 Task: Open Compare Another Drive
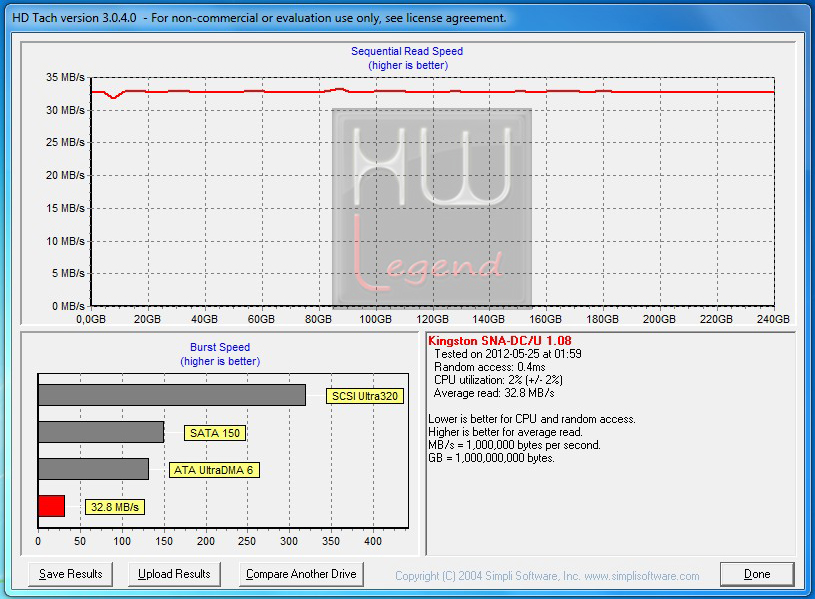(301, 574)
